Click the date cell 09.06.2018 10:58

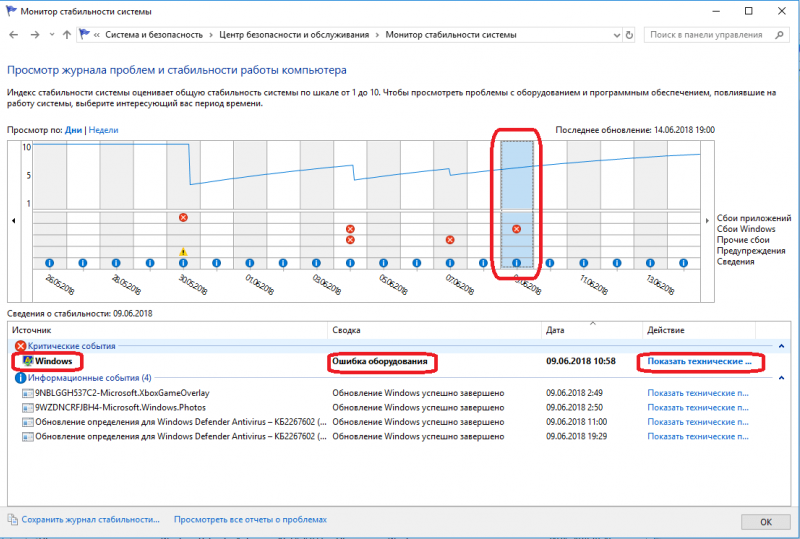point(581,361)
